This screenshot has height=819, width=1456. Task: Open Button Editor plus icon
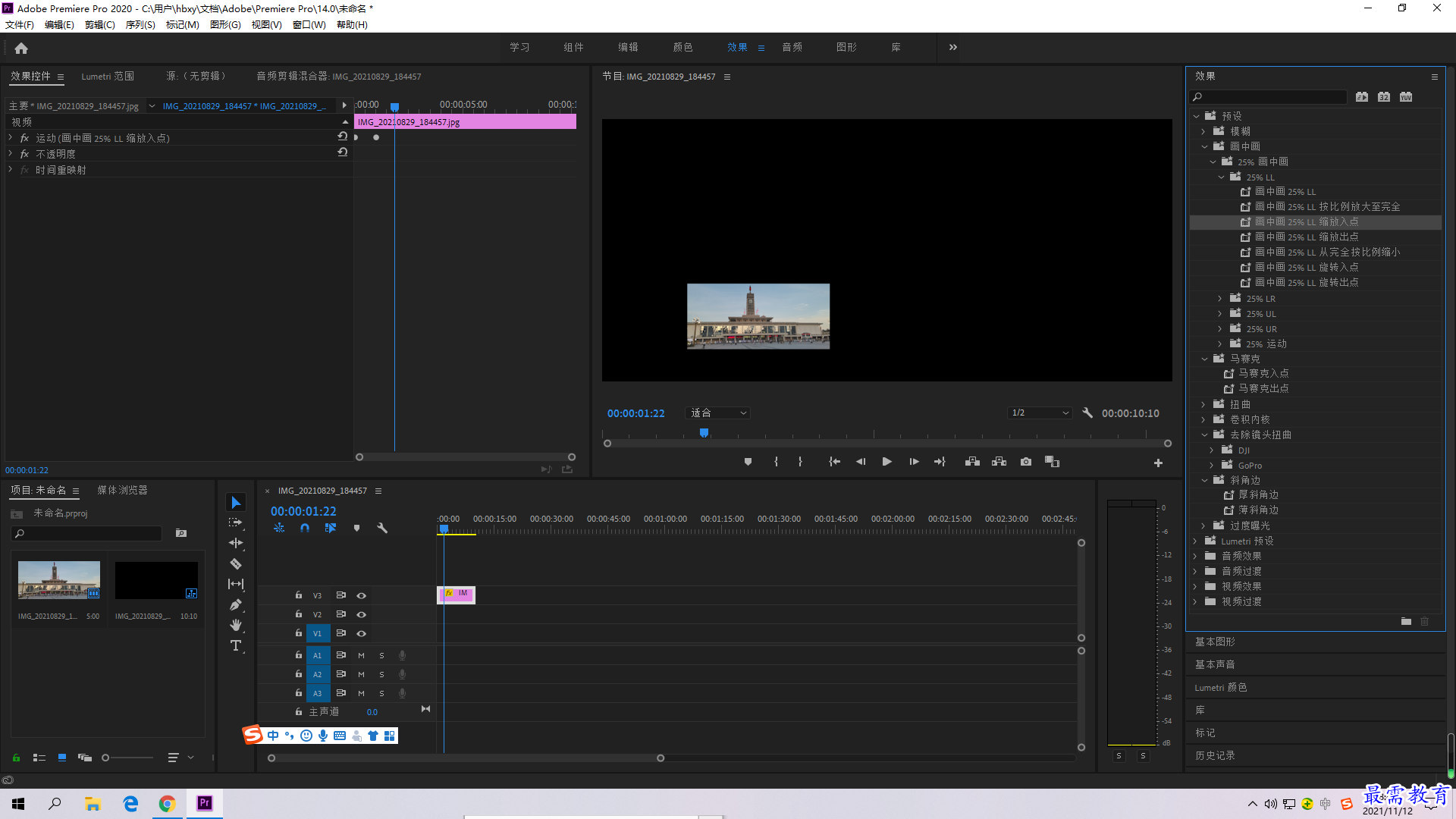point(1158,463)
